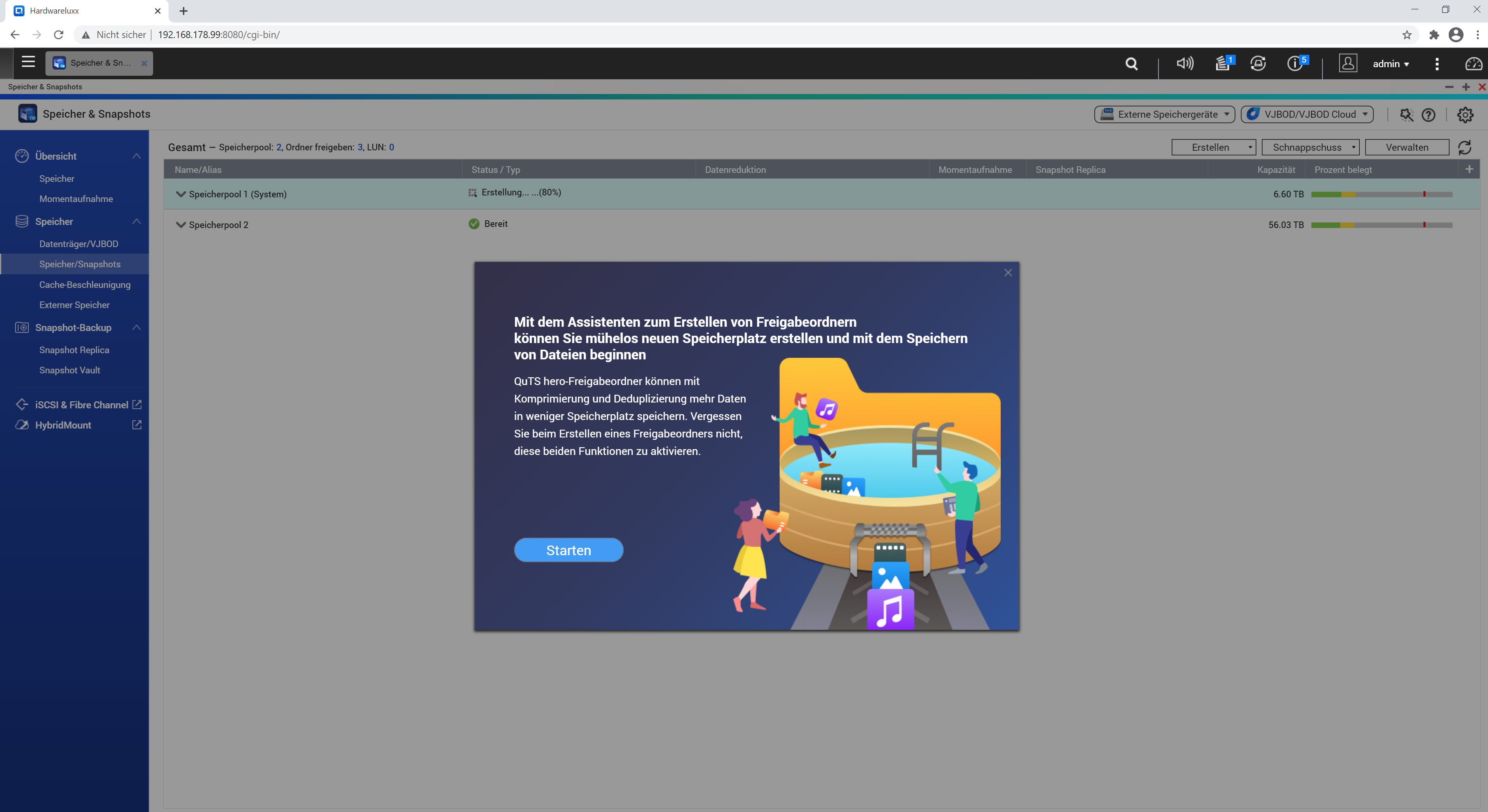Expand Speicherpool 2 row
Viewport: 1488px width, 812px height.
pyautogui.click(x=181, y=225)
